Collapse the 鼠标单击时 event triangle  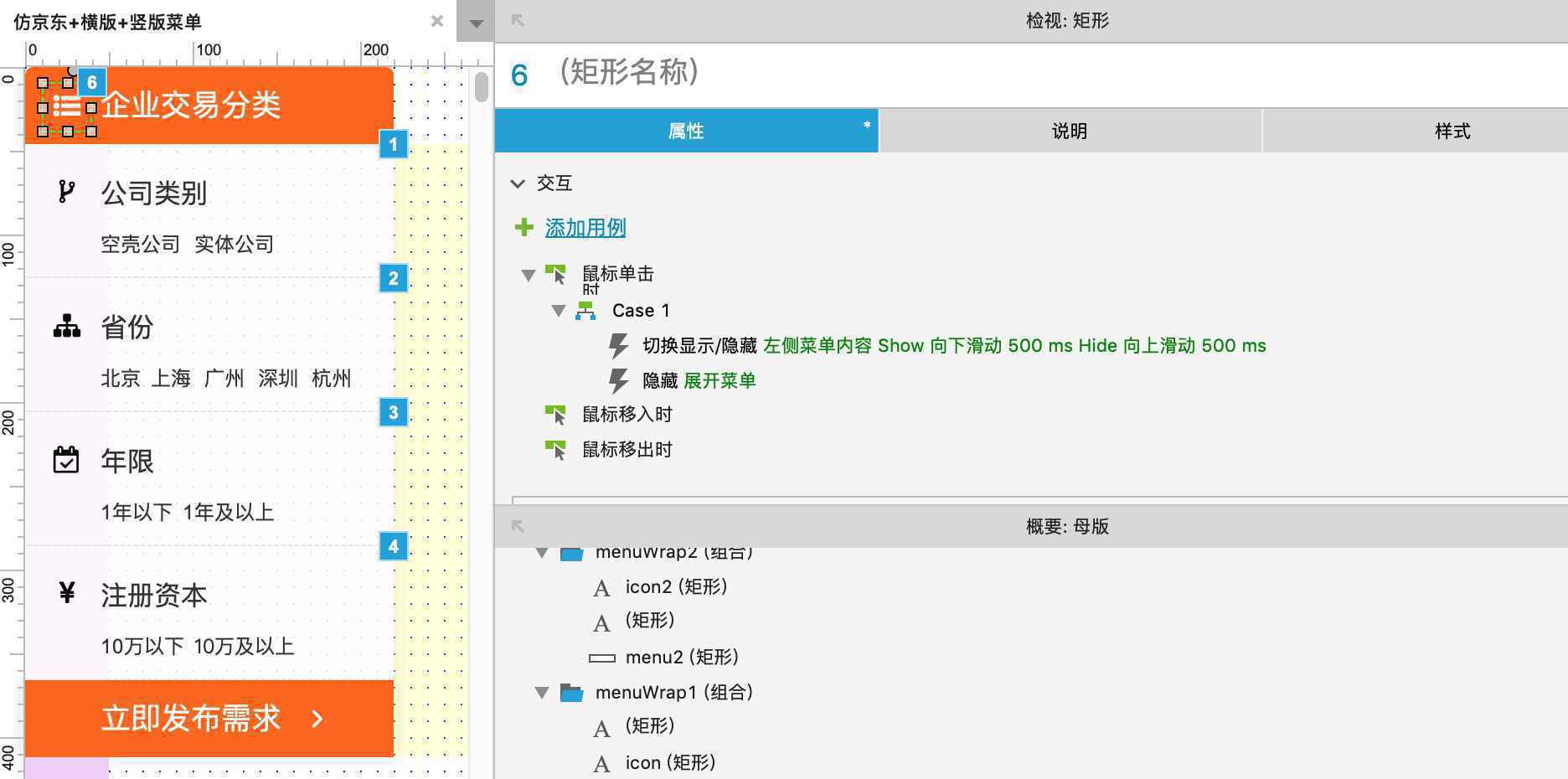click(x=529, y=275)
